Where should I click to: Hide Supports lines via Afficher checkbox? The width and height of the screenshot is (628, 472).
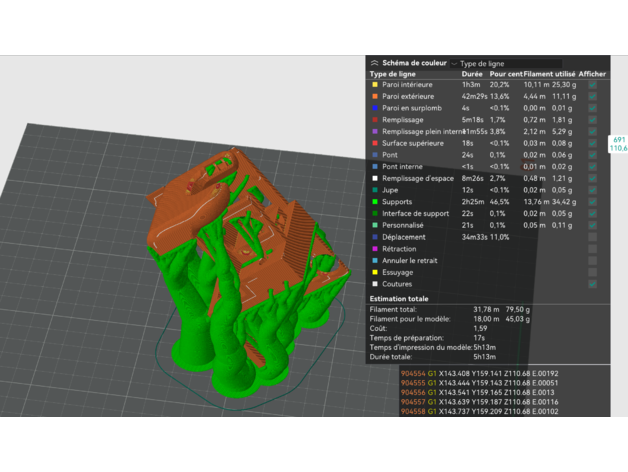point(593,202)
